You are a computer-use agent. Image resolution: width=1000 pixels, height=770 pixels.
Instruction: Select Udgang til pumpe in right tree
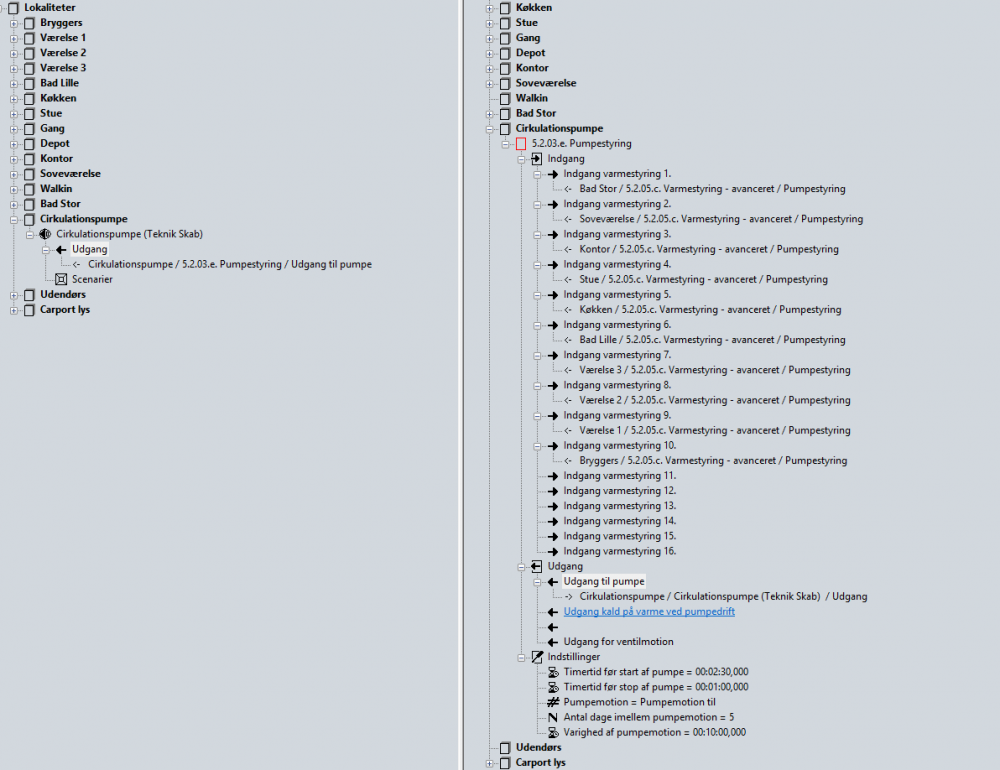point(603,581)
